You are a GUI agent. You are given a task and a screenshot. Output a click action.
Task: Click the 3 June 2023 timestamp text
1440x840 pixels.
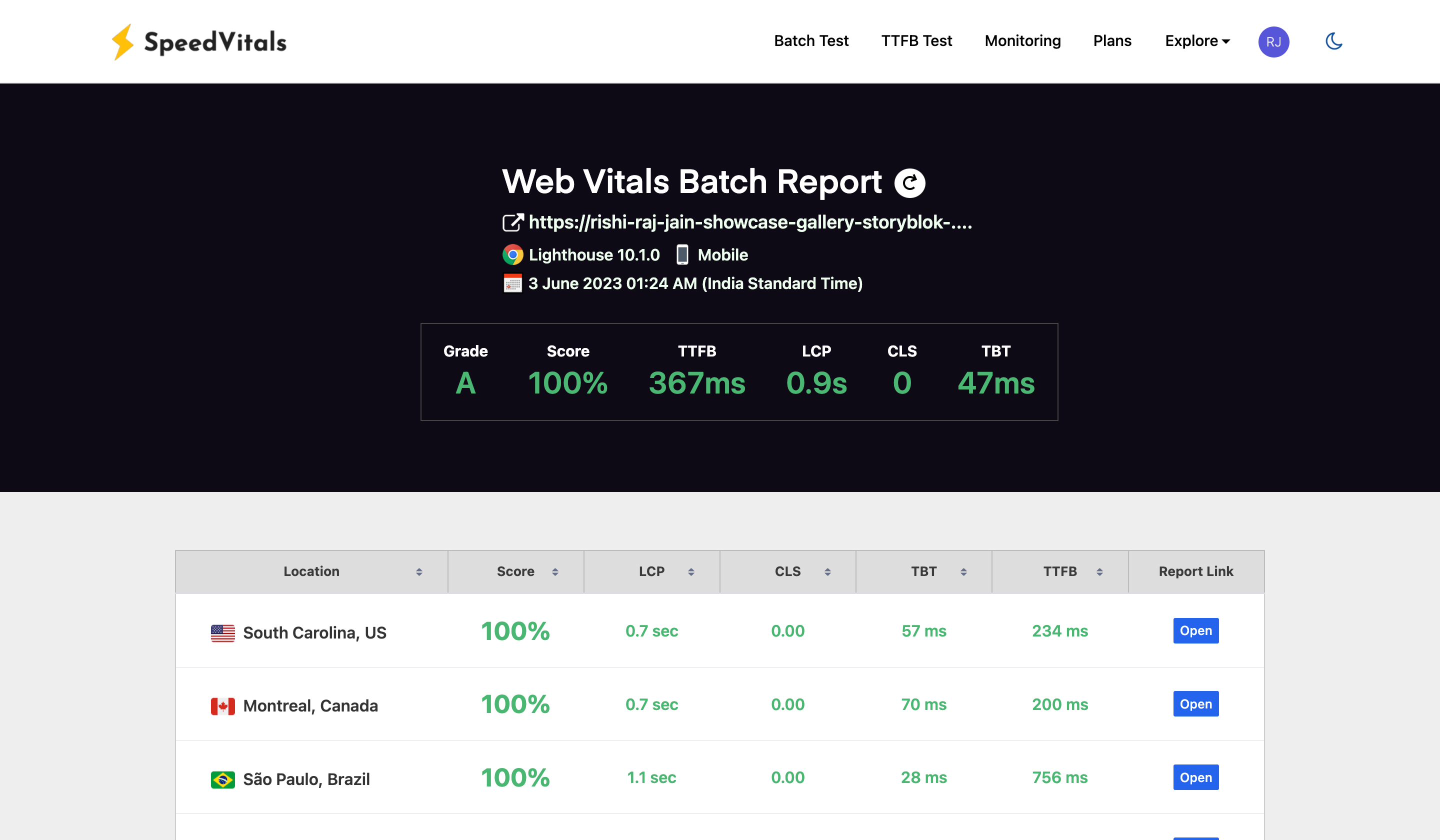pyautogui.click(x=695, y=283)
